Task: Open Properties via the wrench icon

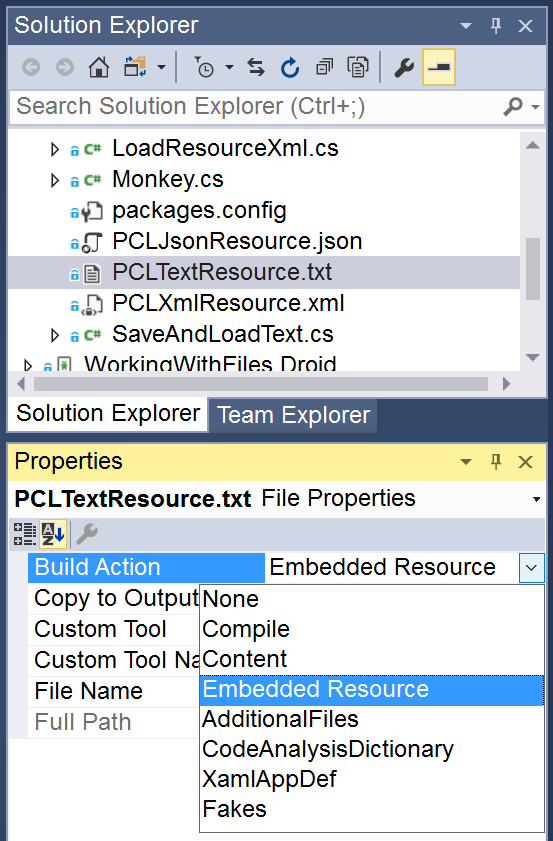Action: pos(404,68)
